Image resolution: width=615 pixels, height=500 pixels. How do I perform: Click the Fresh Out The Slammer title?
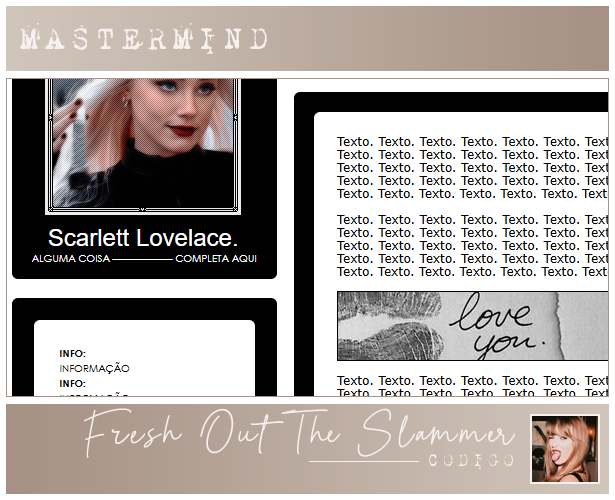coord(299,433)
